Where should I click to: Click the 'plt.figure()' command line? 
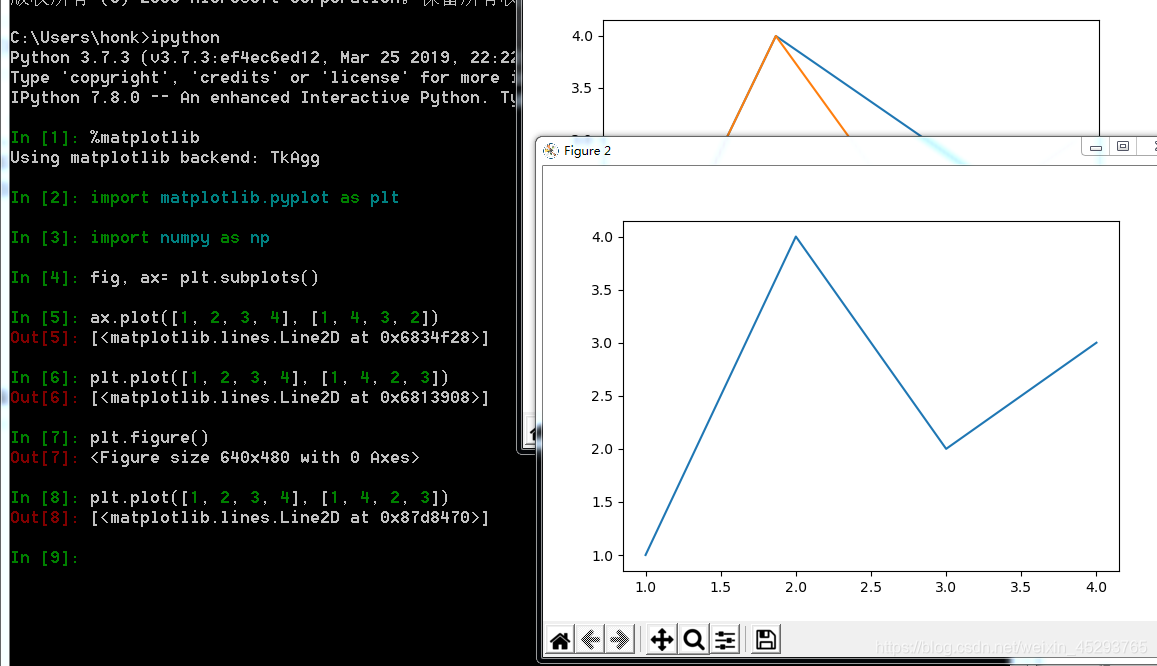point(150,437)
